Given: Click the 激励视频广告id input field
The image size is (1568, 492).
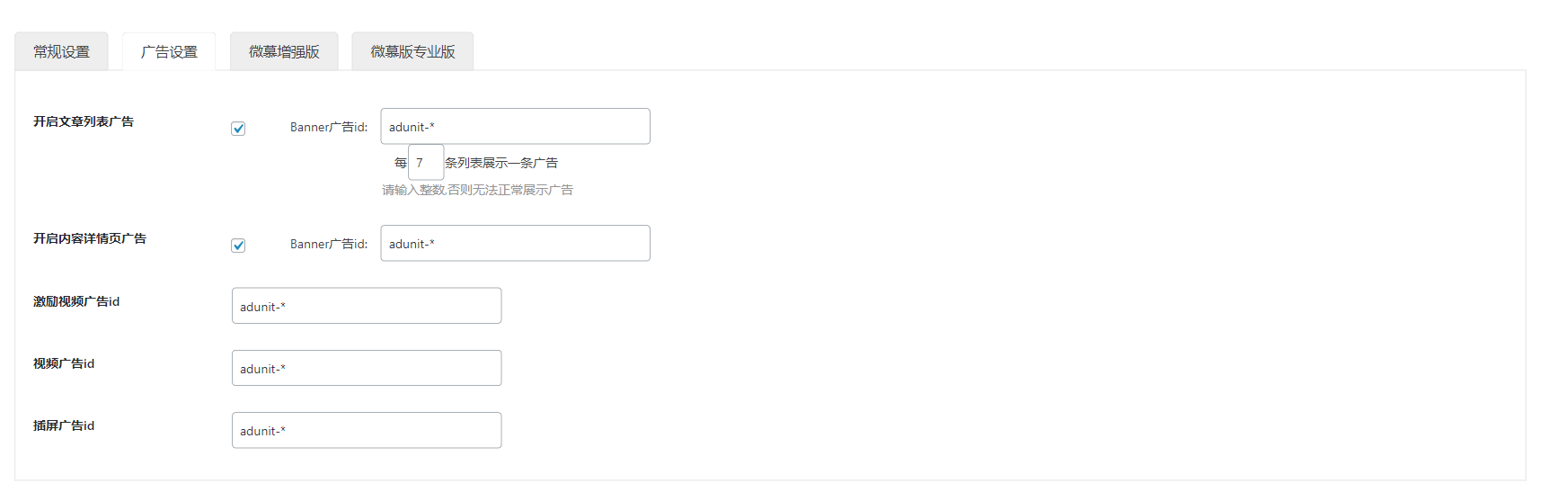Looking at the screenshot, I should click(367, 306).
